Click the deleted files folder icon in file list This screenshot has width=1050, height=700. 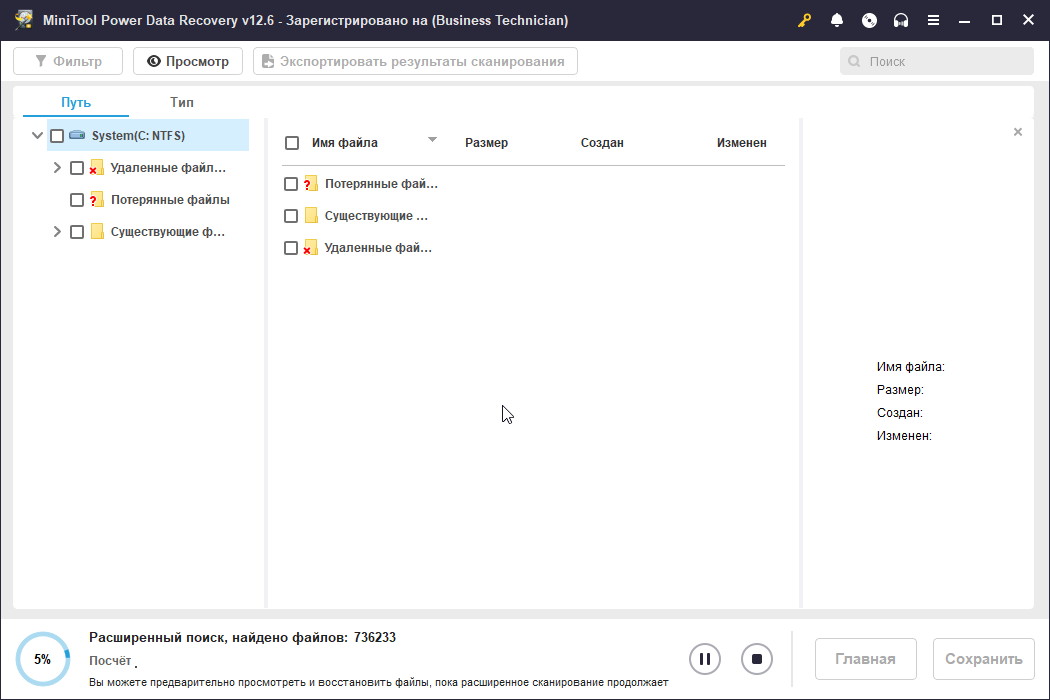pyautogui.click(x=310, y=248)
